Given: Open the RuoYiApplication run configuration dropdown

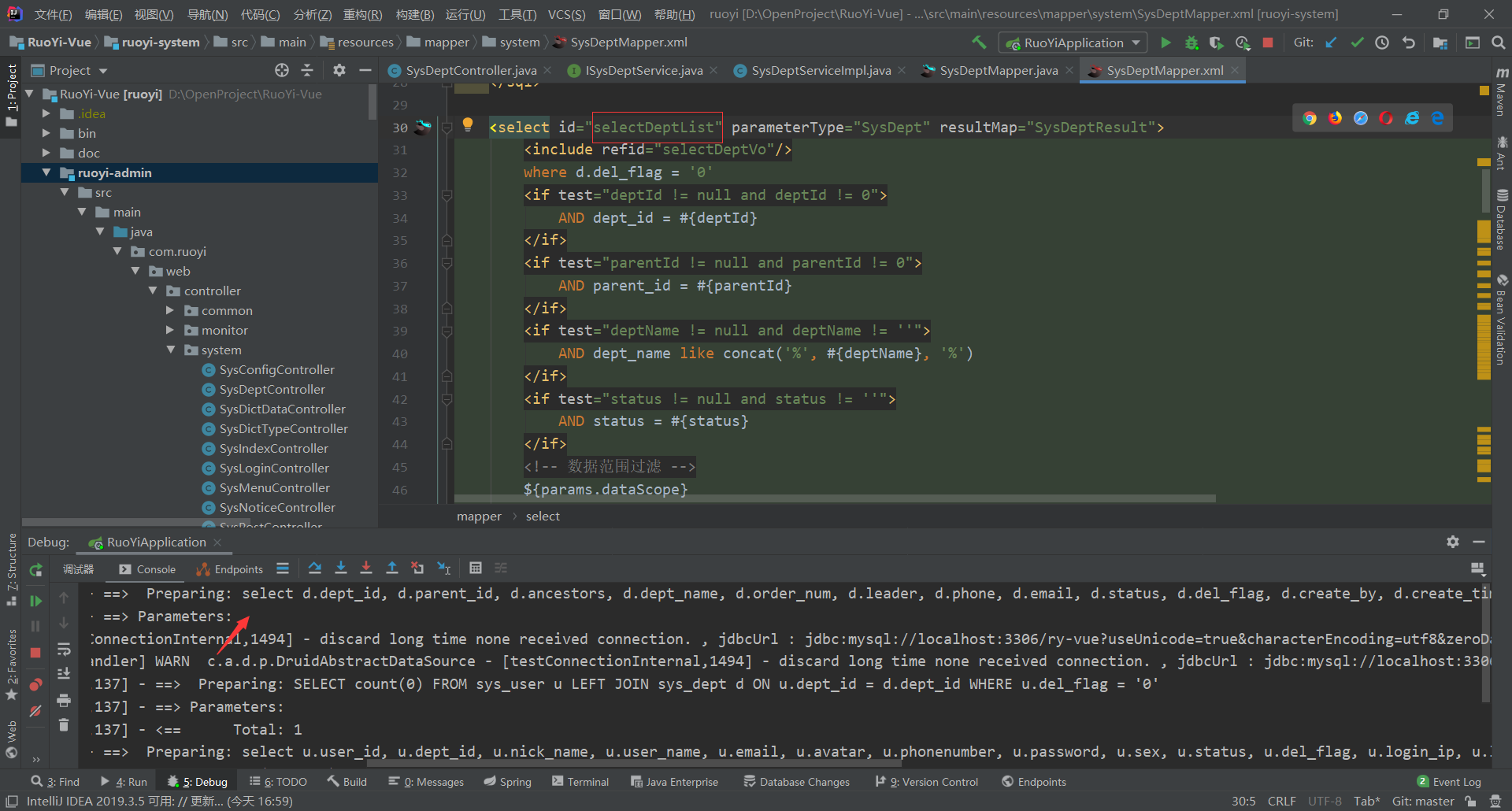Looking at the screenshot, I should click(x=1073, y=43).
